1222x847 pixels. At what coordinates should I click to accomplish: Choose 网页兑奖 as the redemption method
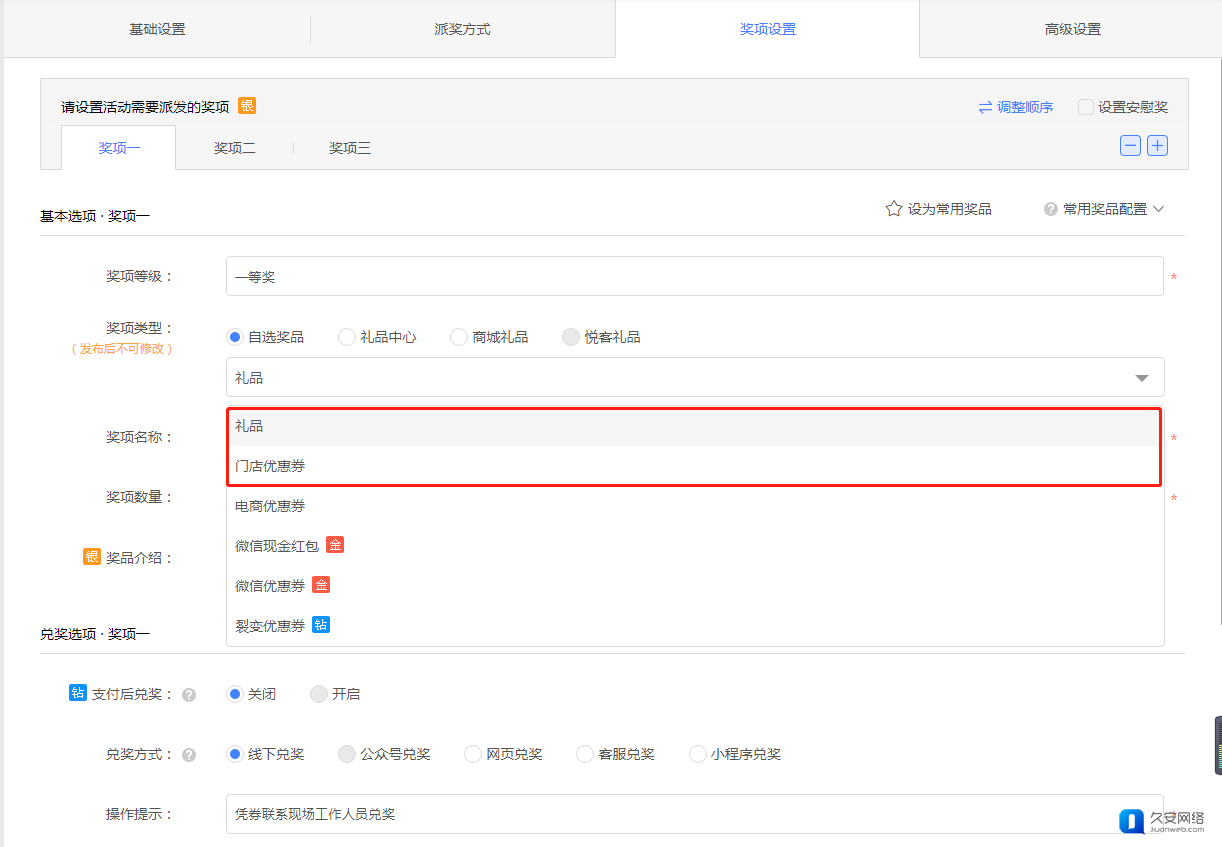[x=473, y=754]
